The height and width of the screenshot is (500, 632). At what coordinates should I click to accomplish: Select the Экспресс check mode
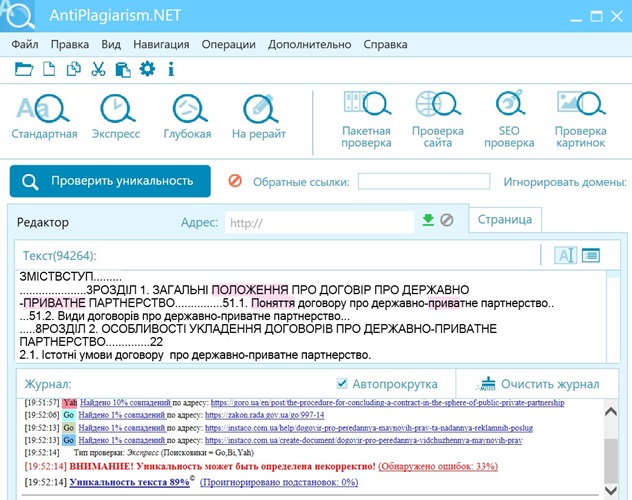pos(116,116)
